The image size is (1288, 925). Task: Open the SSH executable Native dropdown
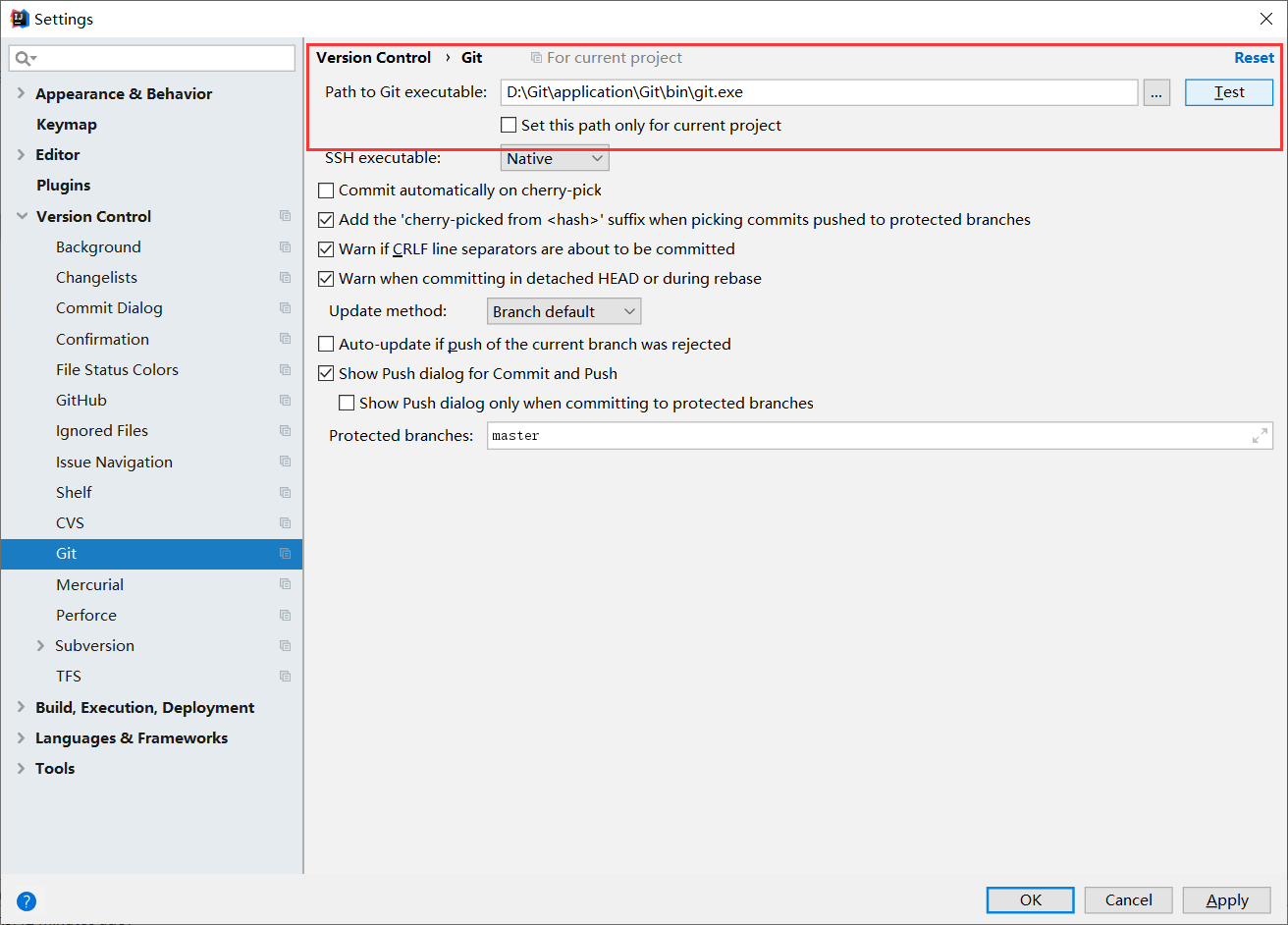pos(555,158)
